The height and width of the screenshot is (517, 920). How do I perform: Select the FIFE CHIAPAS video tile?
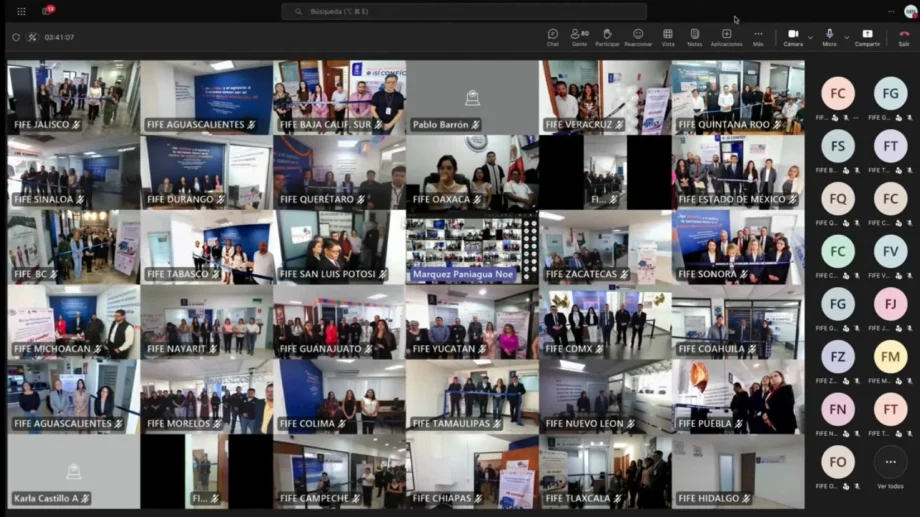(x=472, y=471)
